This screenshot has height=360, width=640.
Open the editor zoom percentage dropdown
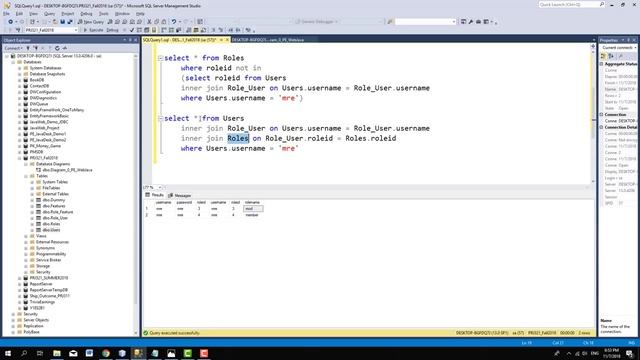click(160, 187)
